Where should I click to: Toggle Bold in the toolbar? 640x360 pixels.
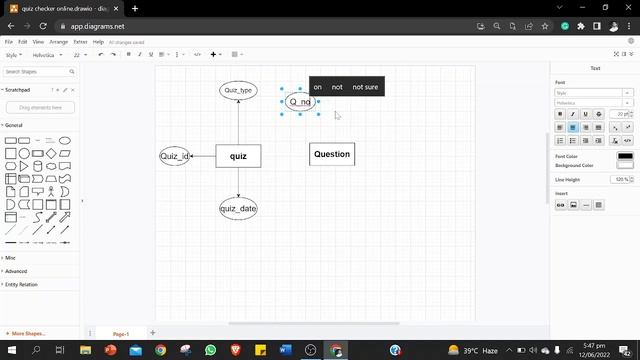(129, 55)
